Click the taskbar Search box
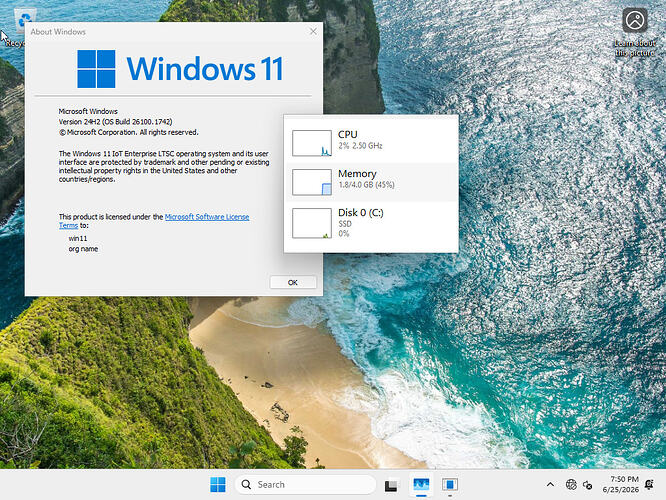This screenshot has height=500, width=666. point(305,484)
